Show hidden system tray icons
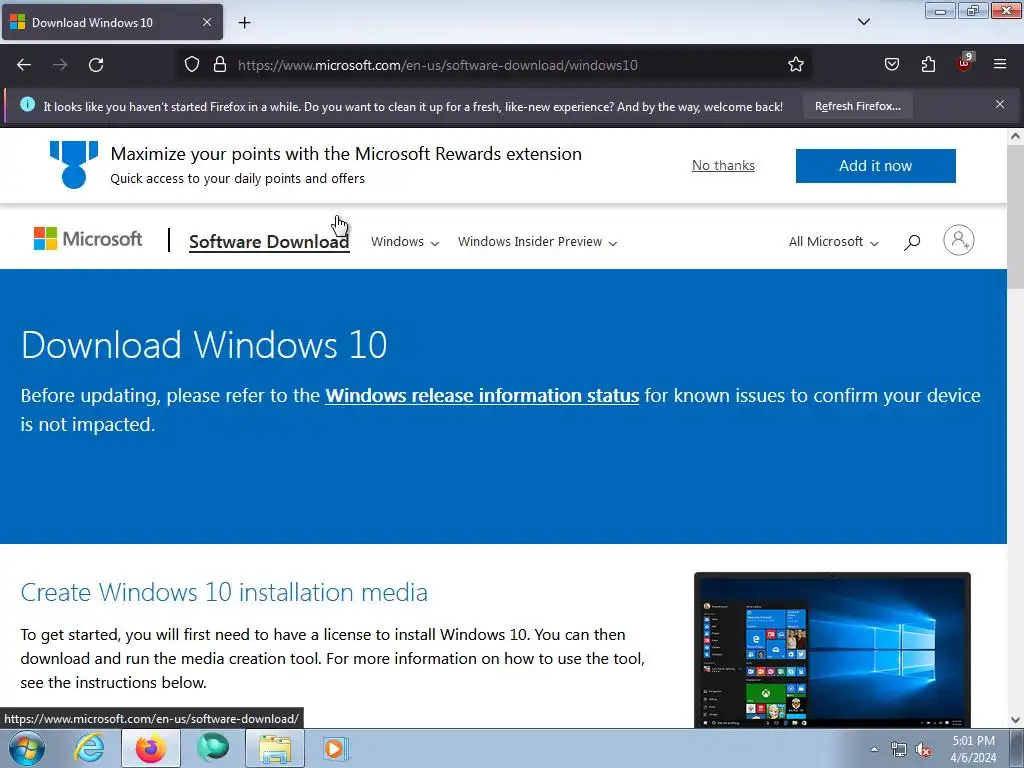This screenshot has height=768, width=1024. [x=874, y=749]
